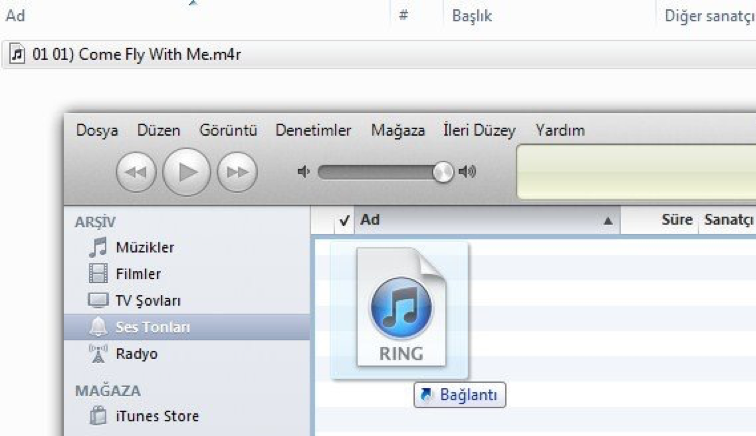Click the Ses Tonları bell icon
The height and width of the screenshot is (436, 756).
click(x=98, y=327)
